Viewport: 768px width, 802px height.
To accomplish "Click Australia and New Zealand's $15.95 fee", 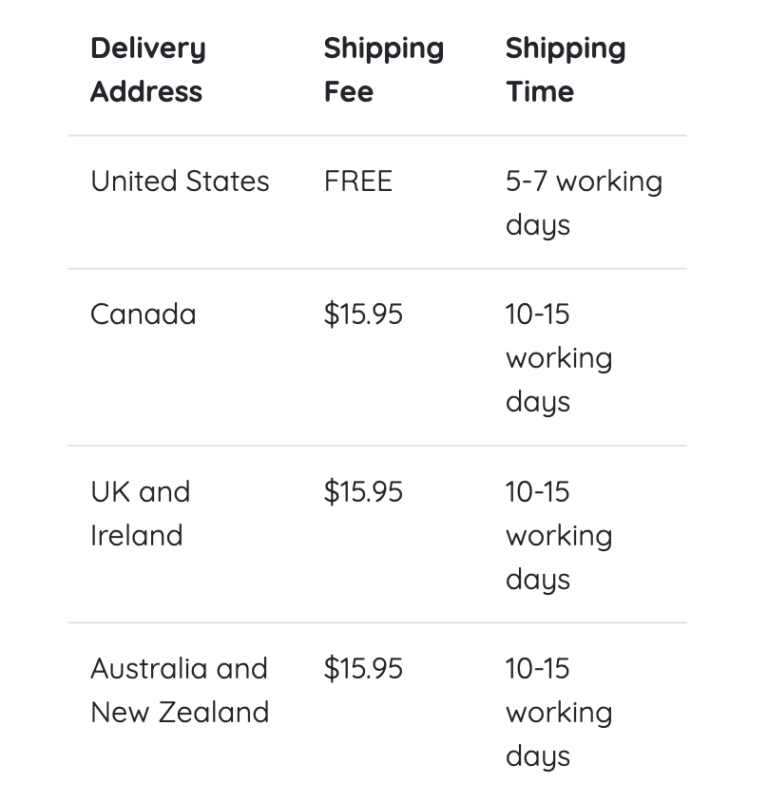I will coord(363,669).
